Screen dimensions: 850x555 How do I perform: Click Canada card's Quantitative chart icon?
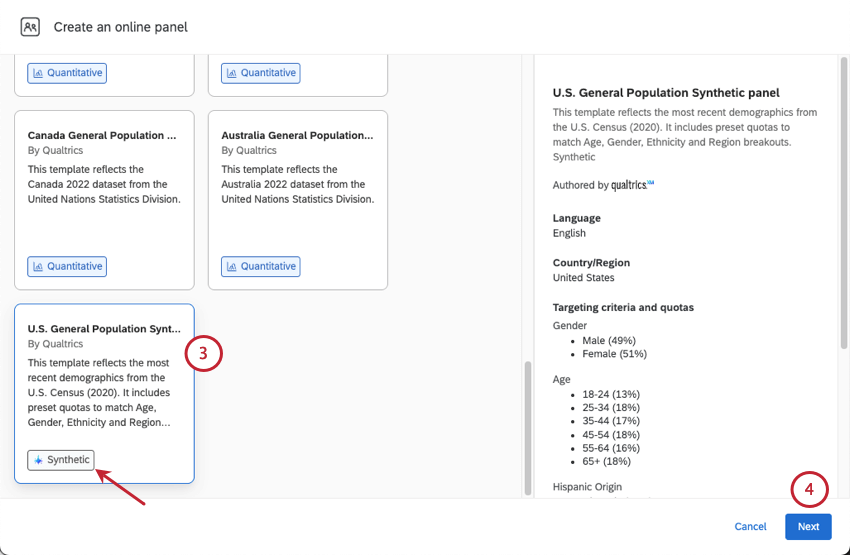click(39, 267)
